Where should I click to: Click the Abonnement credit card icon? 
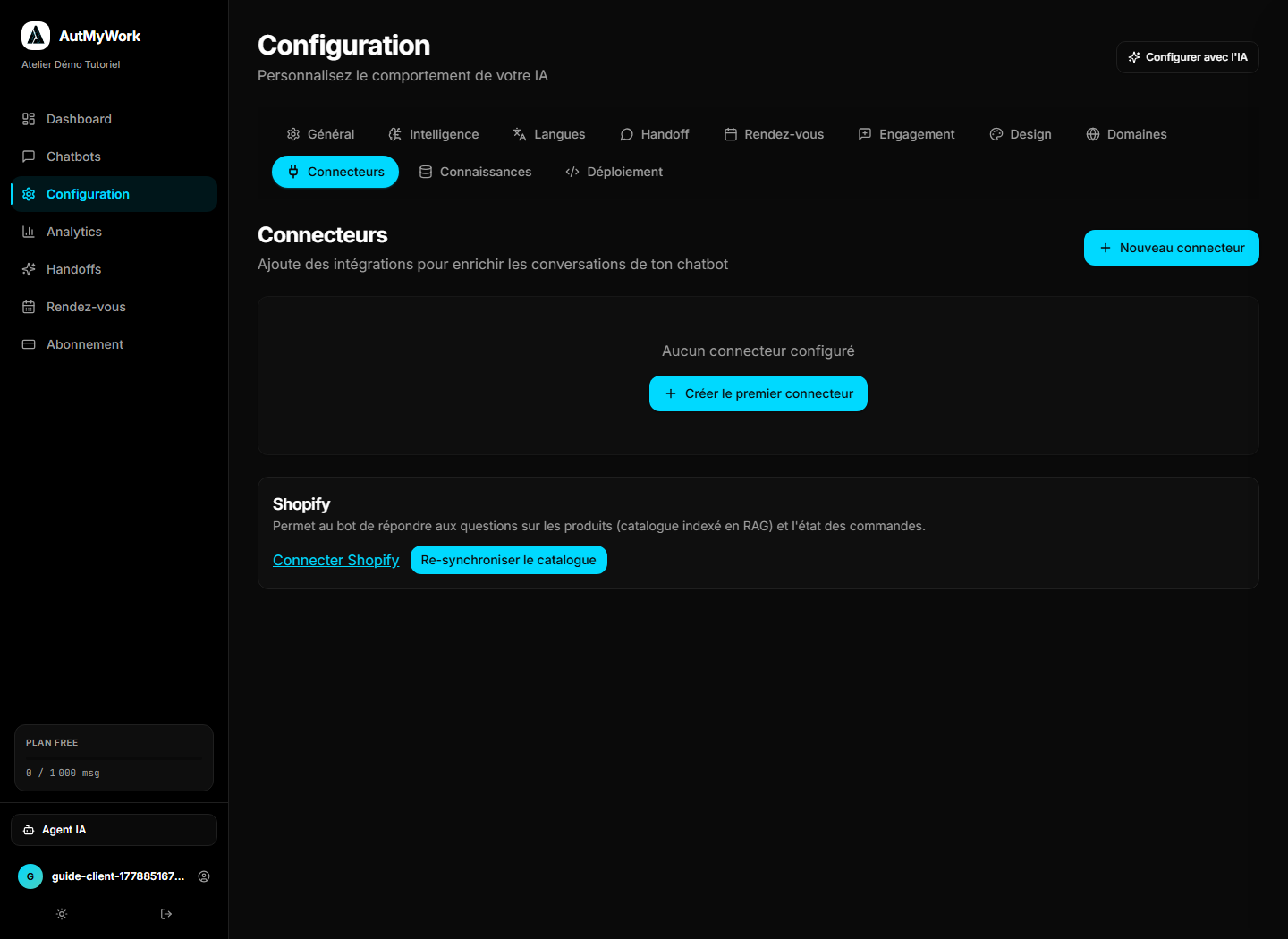point(29,344)
